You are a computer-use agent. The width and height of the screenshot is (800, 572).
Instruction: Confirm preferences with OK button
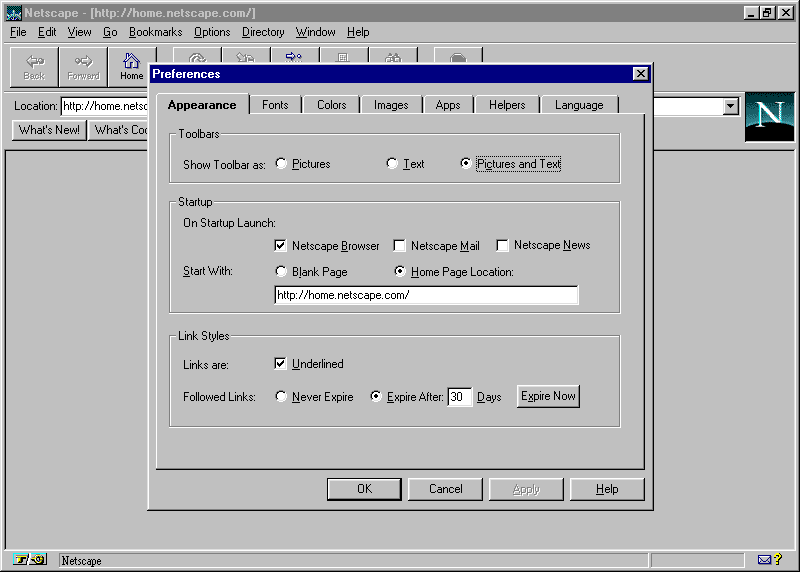(x=364, y=489)
